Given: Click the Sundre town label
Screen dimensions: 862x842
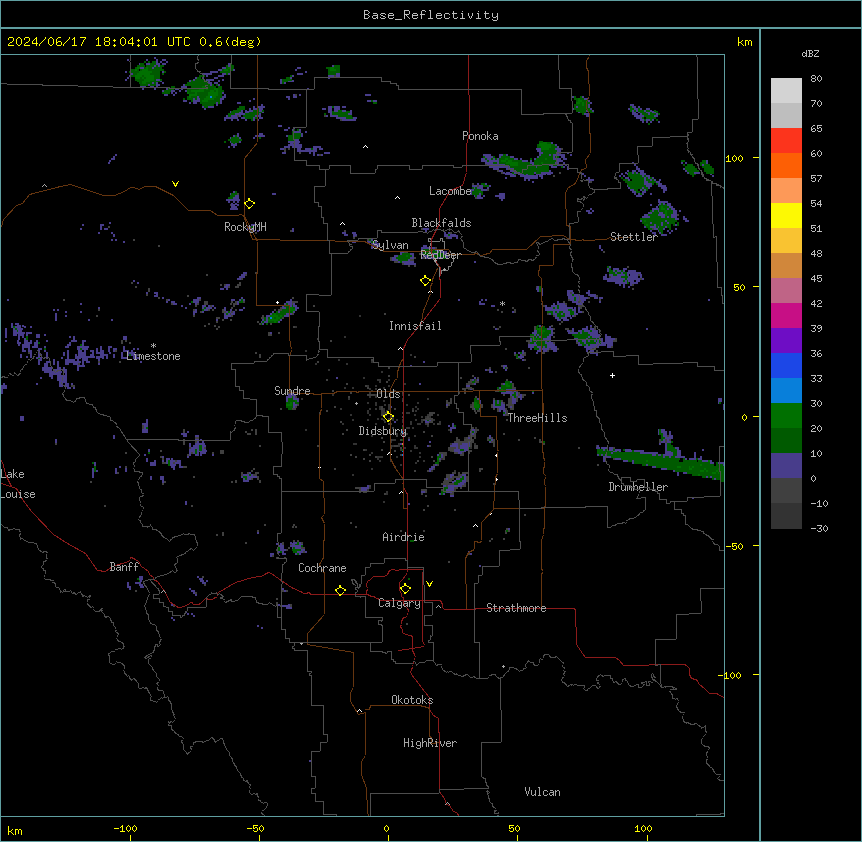Looking at the screenshot, I should [x=292, y=391].
